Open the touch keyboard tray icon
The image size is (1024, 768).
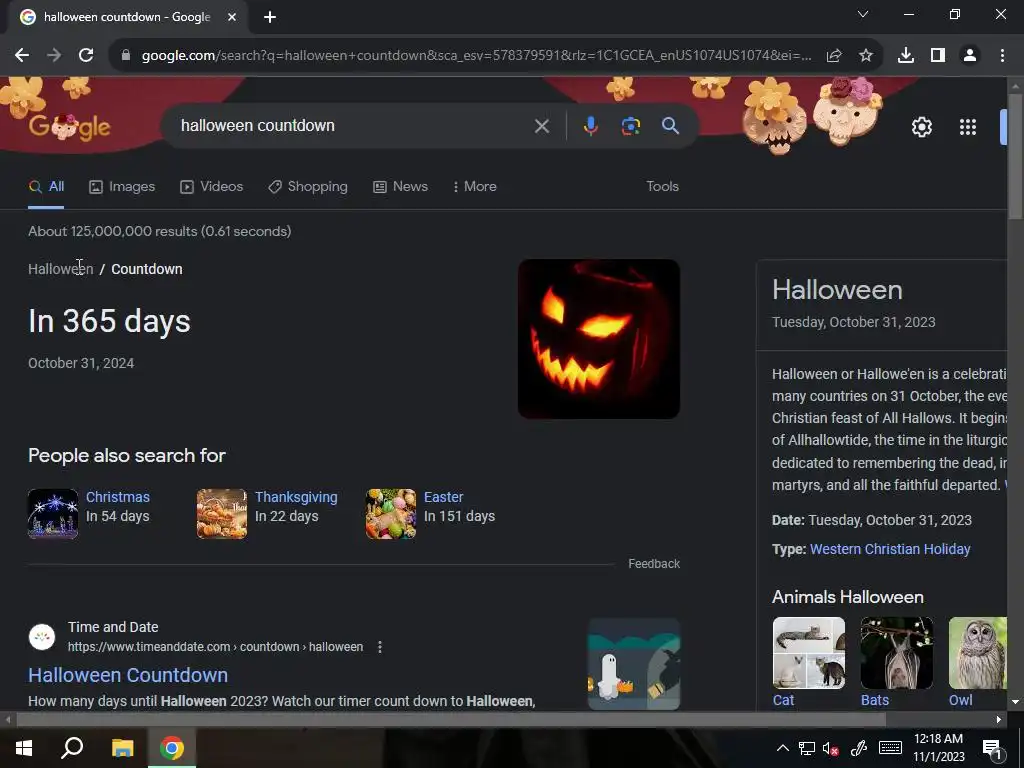tap(890, 748)
